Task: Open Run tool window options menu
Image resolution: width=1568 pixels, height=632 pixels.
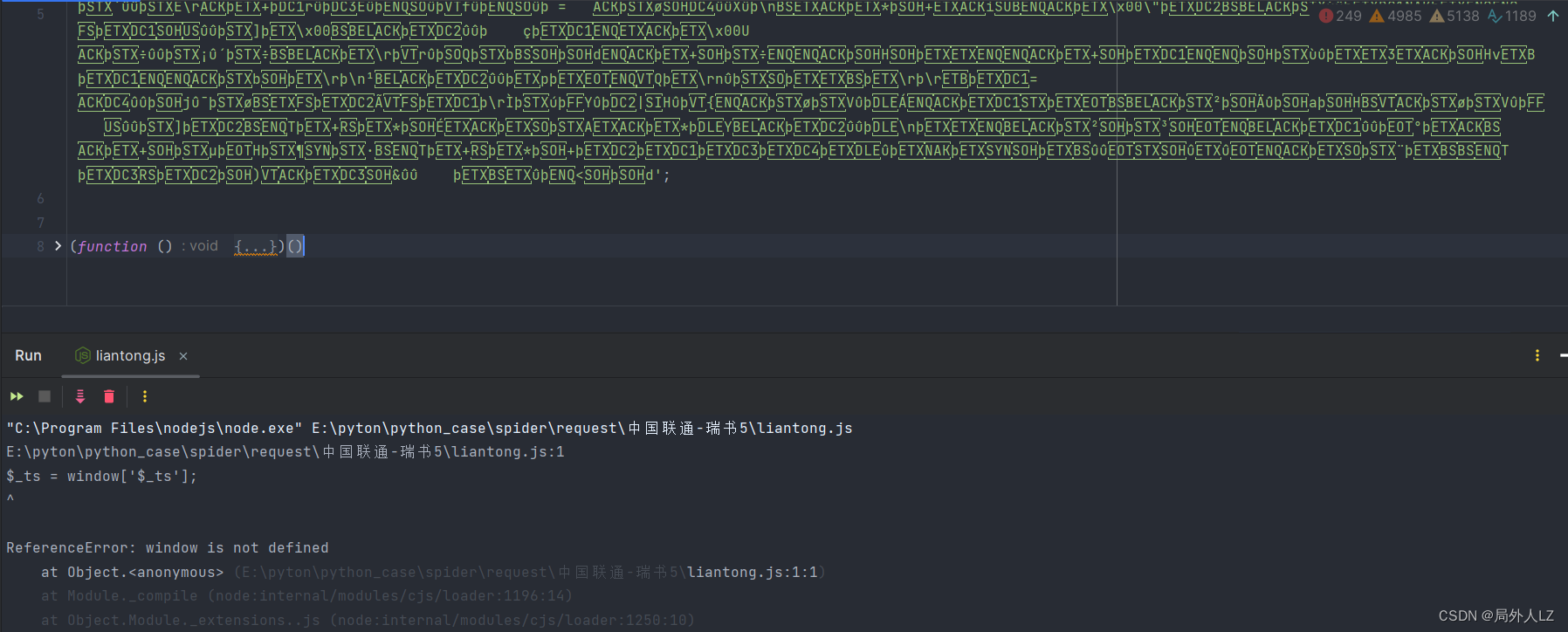Action: click(1537, 355)
